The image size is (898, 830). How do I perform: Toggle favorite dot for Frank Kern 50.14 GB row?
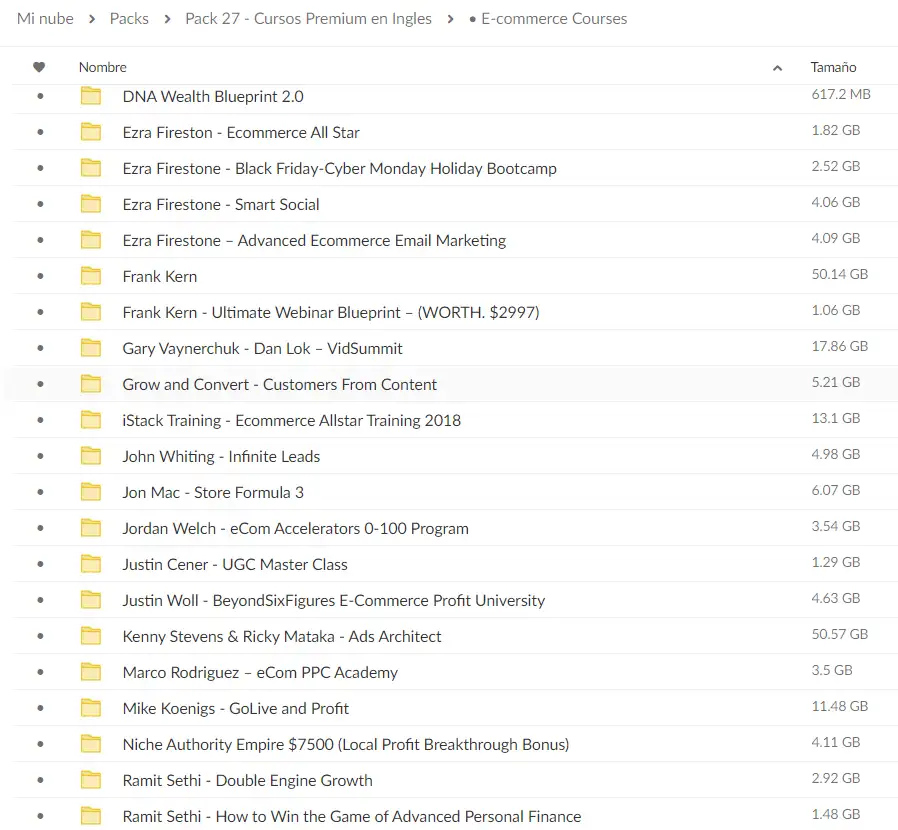tap(40, 276)
